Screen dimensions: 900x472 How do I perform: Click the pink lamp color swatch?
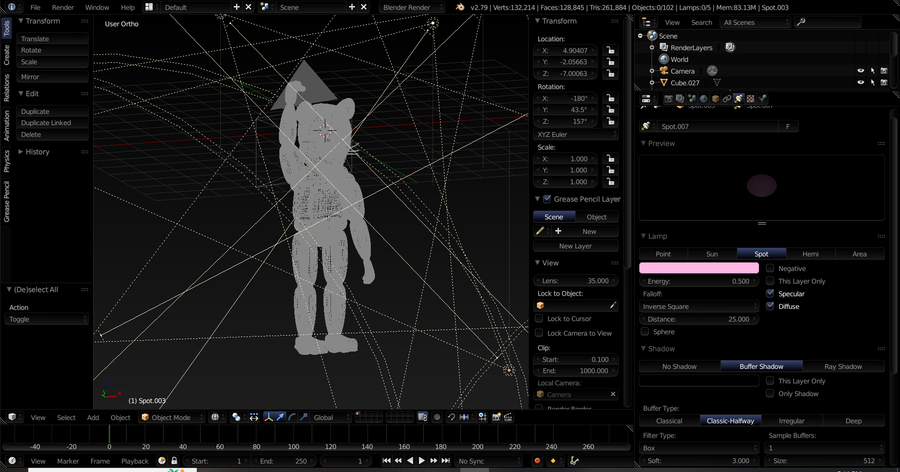pyautogui.click(x=699, y=268)
